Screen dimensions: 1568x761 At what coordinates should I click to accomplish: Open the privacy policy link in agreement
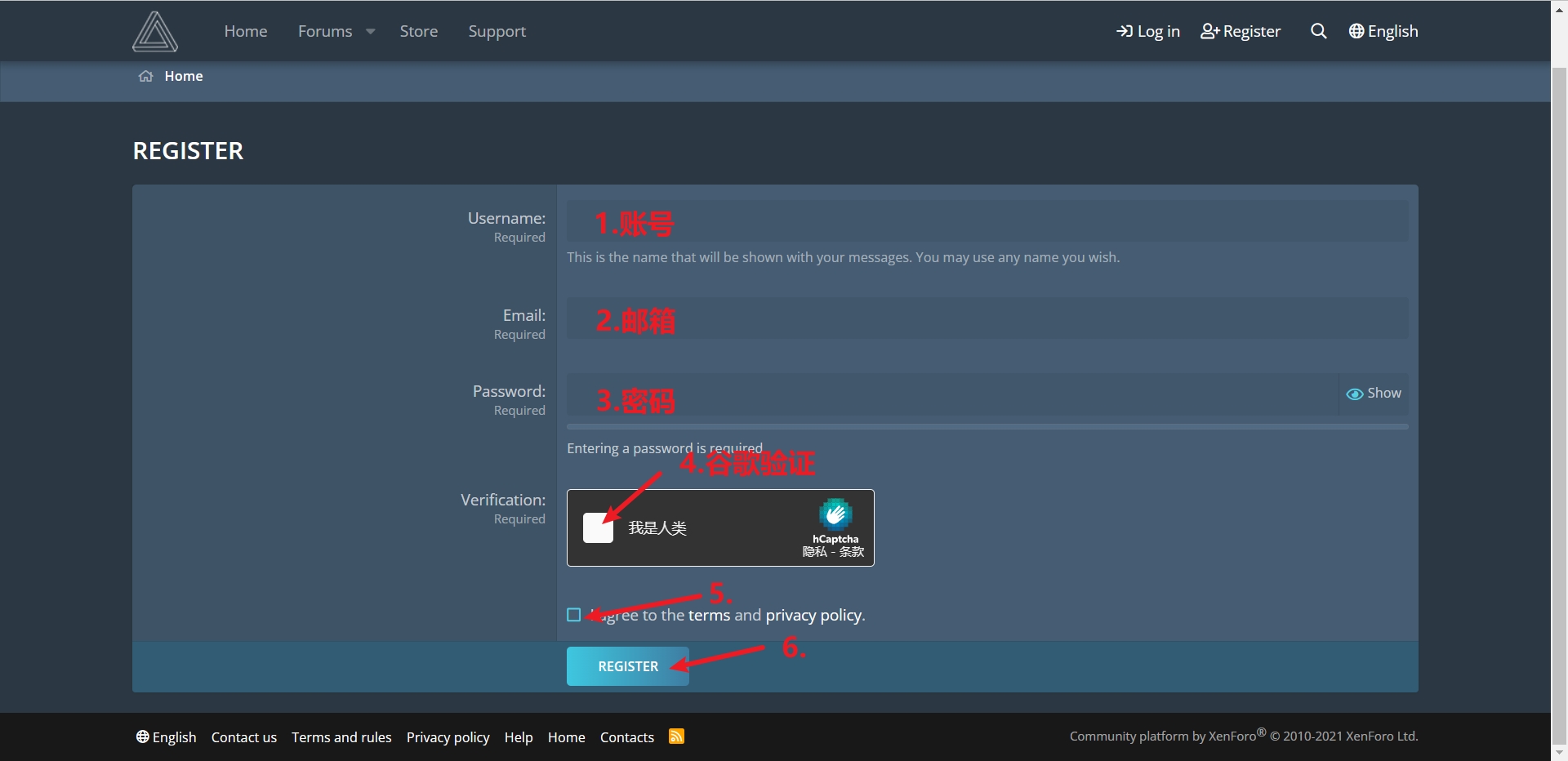click(813, 615)
